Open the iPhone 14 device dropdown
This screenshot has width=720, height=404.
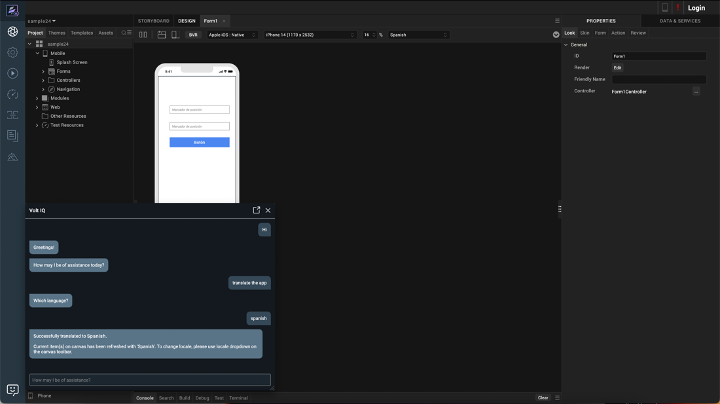click(x=310, y=35)
